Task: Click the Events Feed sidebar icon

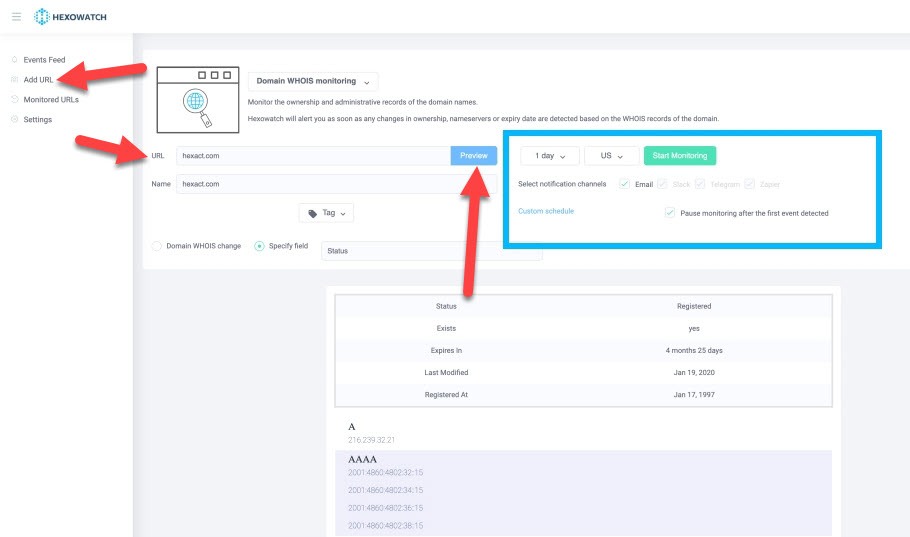Action: point(15,60)
